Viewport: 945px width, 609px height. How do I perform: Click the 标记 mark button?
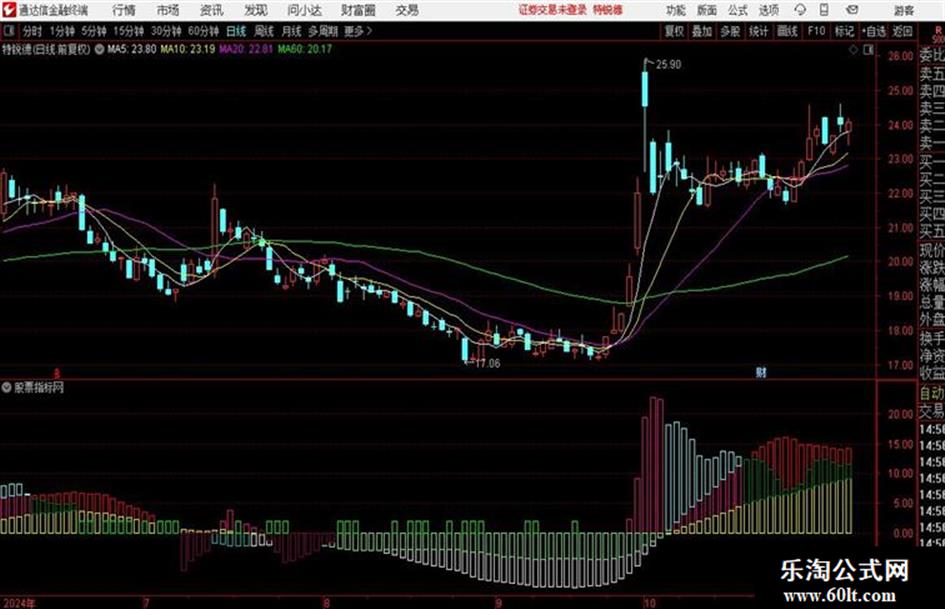click(x=844, y=31)
